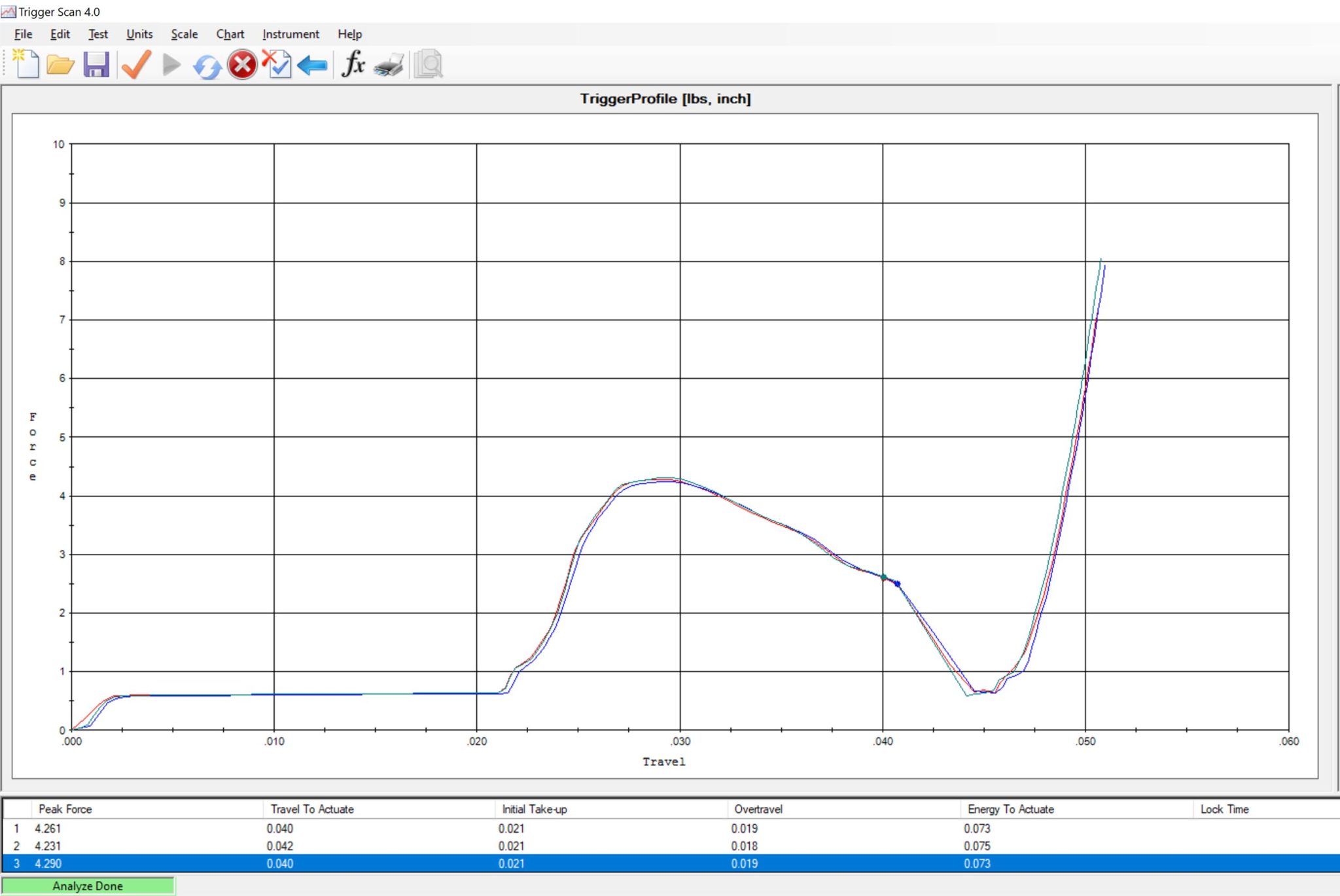Click the gray play arrow icon
The image size is (1340, 896).
171,65
